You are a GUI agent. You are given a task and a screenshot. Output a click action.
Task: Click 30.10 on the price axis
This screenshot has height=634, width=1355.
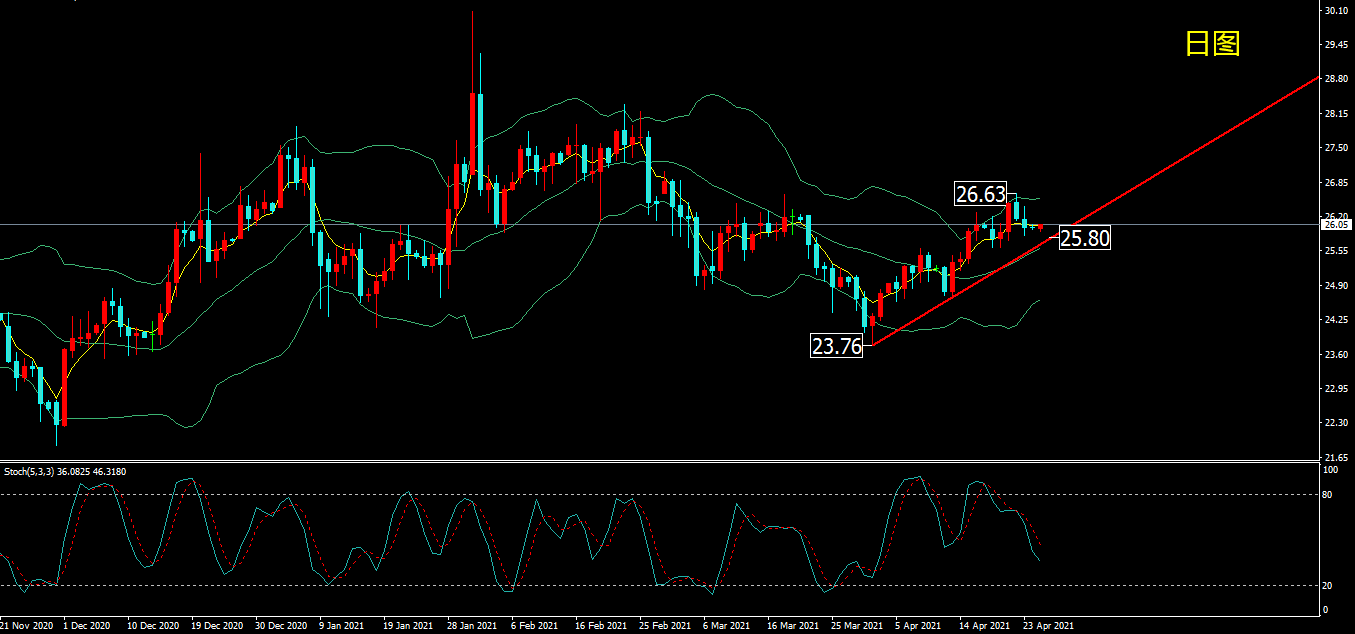(x=1336, y=11)
